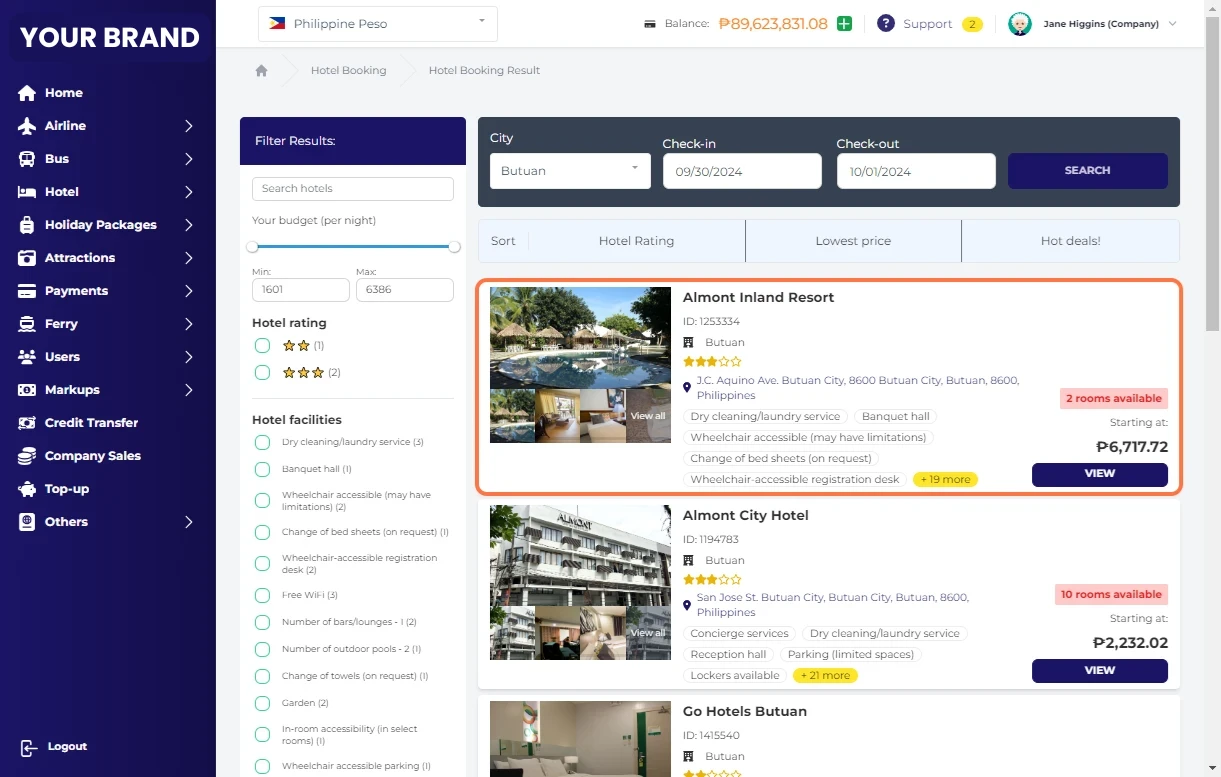This screenshot has height=777, width=1221.
Task: Click the green add balance plus icon
Action: [x=845, y=24]
